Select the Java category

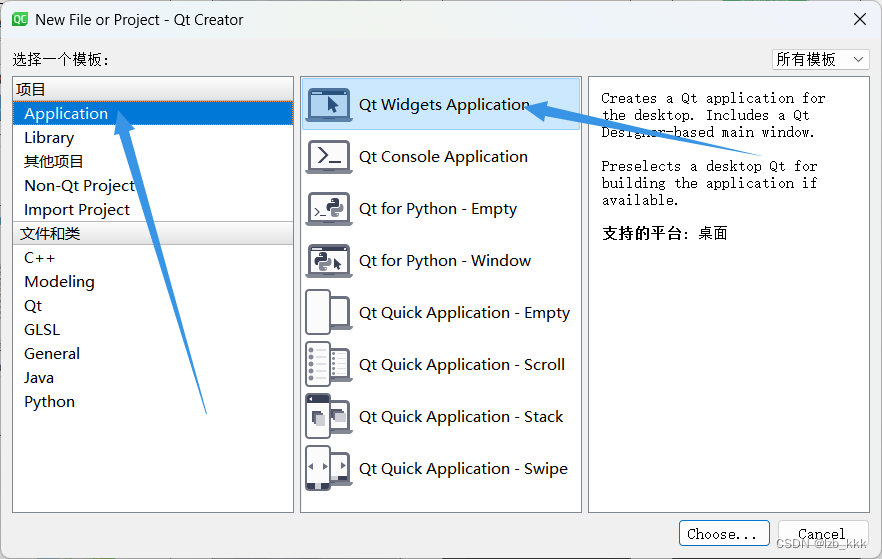pyautogui.click(x=153, y=378)
